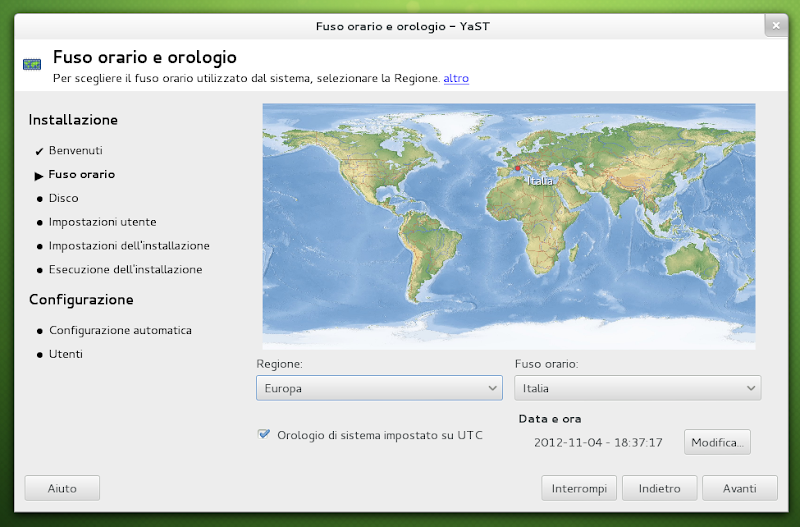Click the arrow marker next to Fuso orario

tap(39, 176)
